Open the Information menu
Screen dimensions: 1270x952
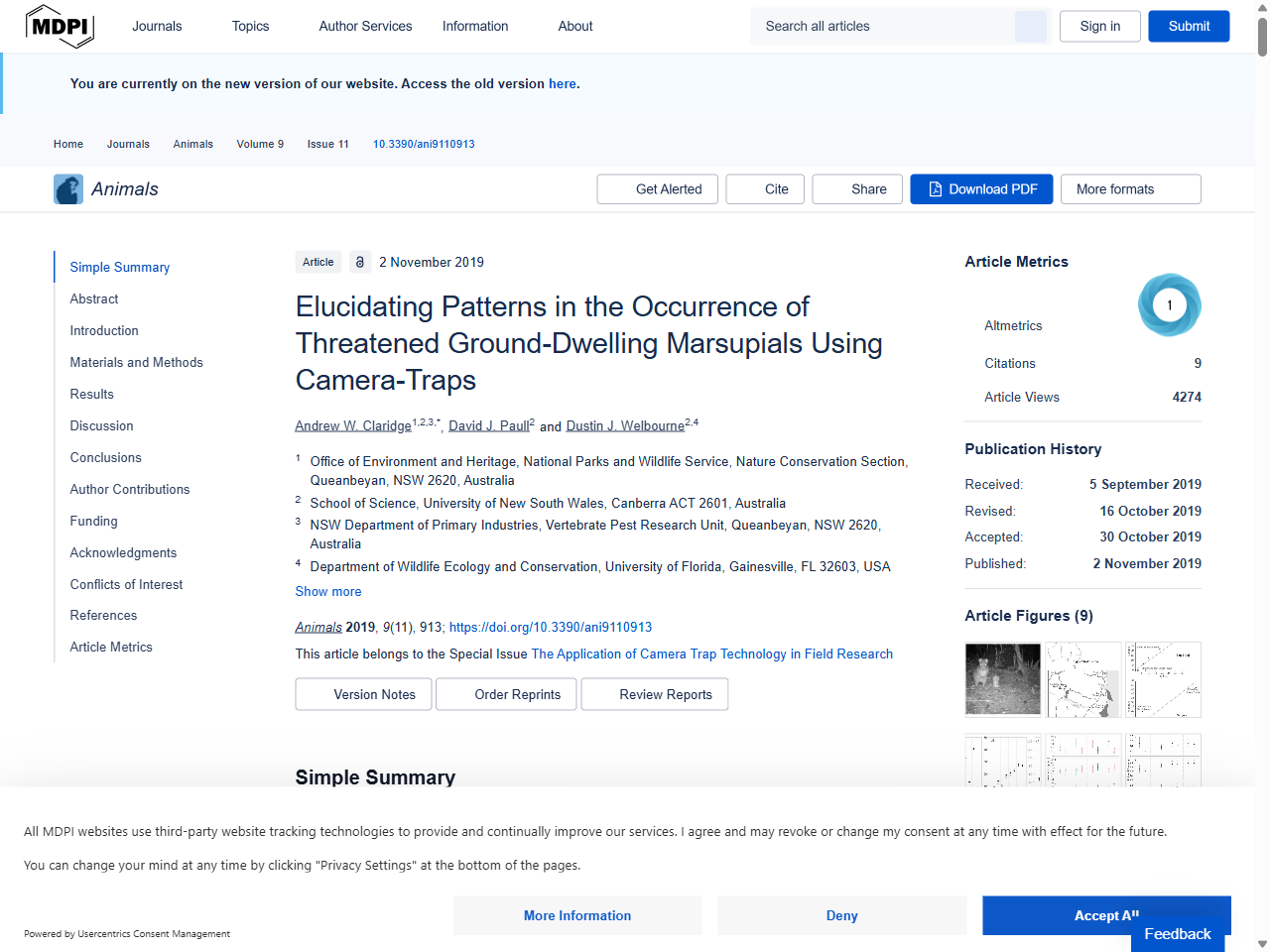tap(475, 27)
